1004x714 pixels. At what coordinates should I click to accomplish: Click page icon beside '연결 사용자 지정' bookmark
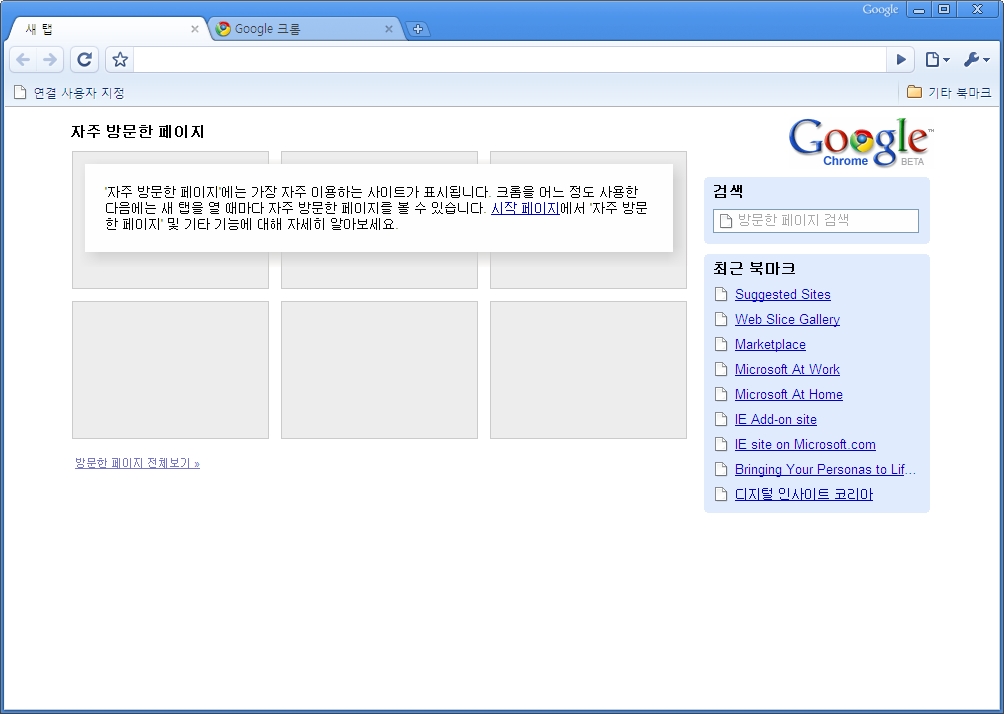pyautogui.click(x=20, y=93)
